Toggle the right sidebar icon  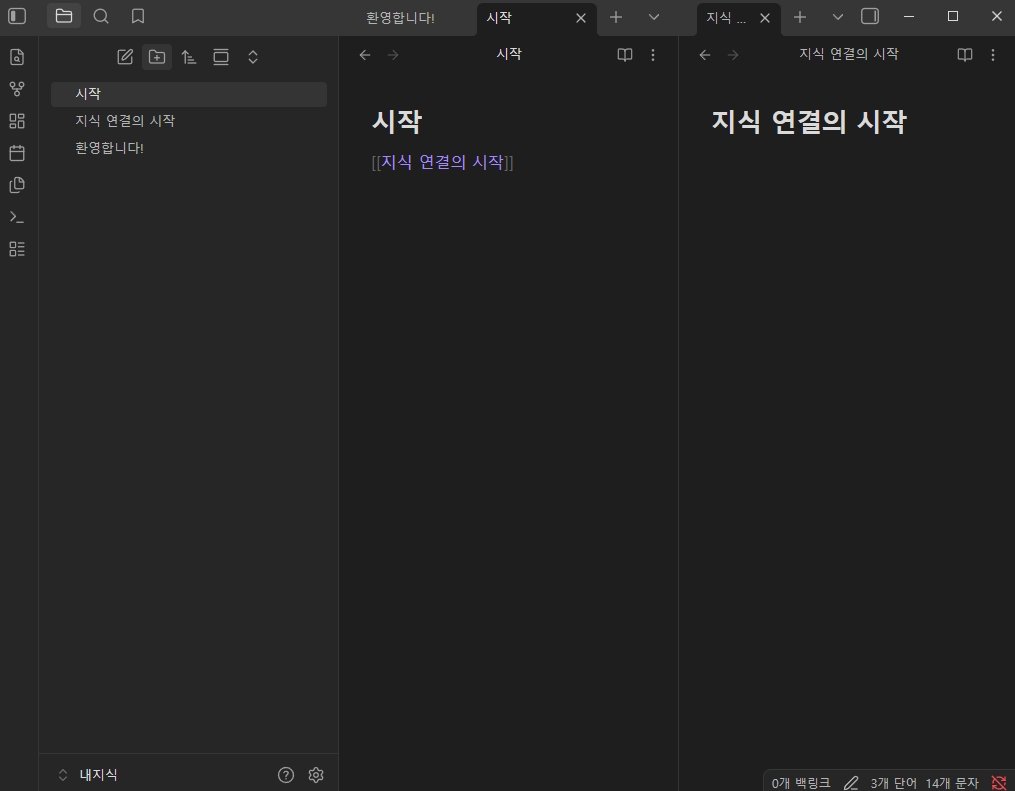point(870,16)
